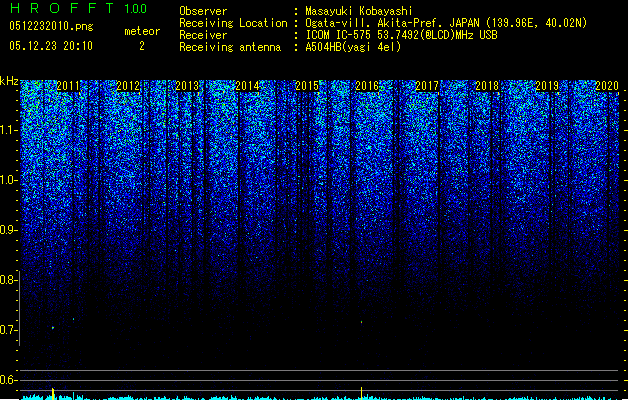The image size is (629, 400).
Task: Click the 0.9 kHz axis tick label
Action: pos(9,230)
